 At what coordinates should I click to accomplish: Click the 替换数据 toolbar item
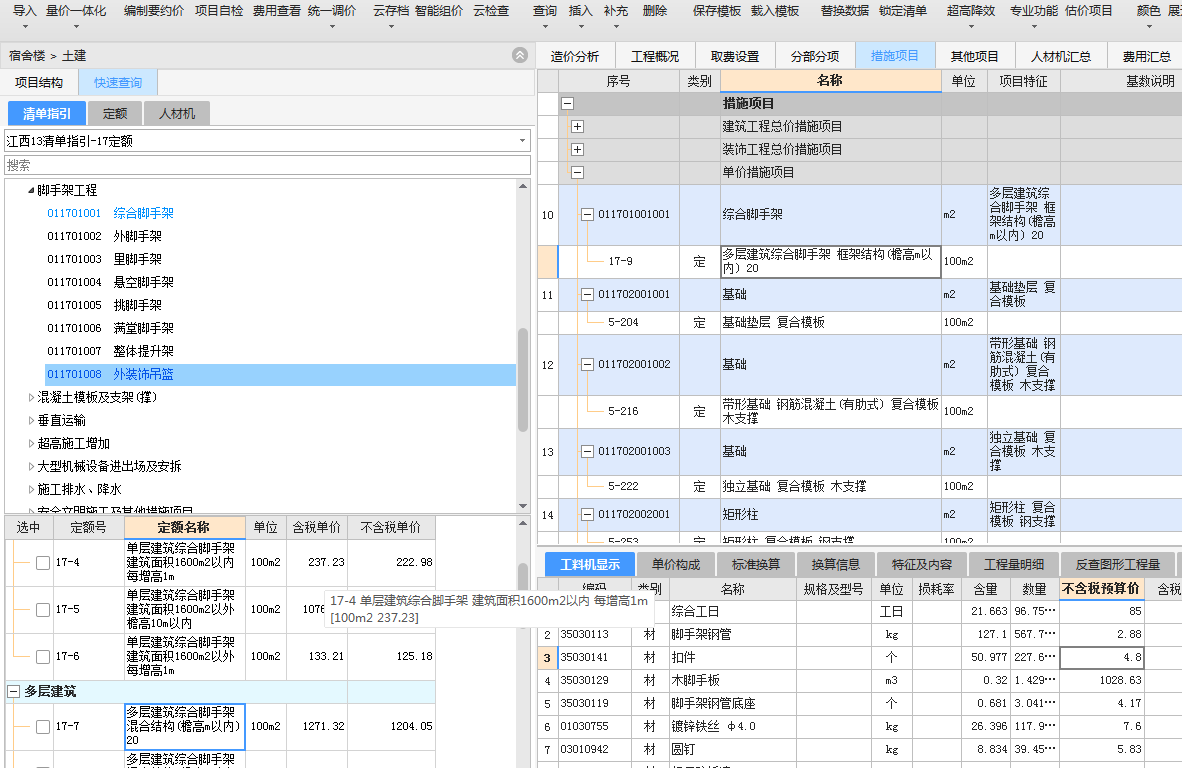pyautogui.click(x=845, y=11)
